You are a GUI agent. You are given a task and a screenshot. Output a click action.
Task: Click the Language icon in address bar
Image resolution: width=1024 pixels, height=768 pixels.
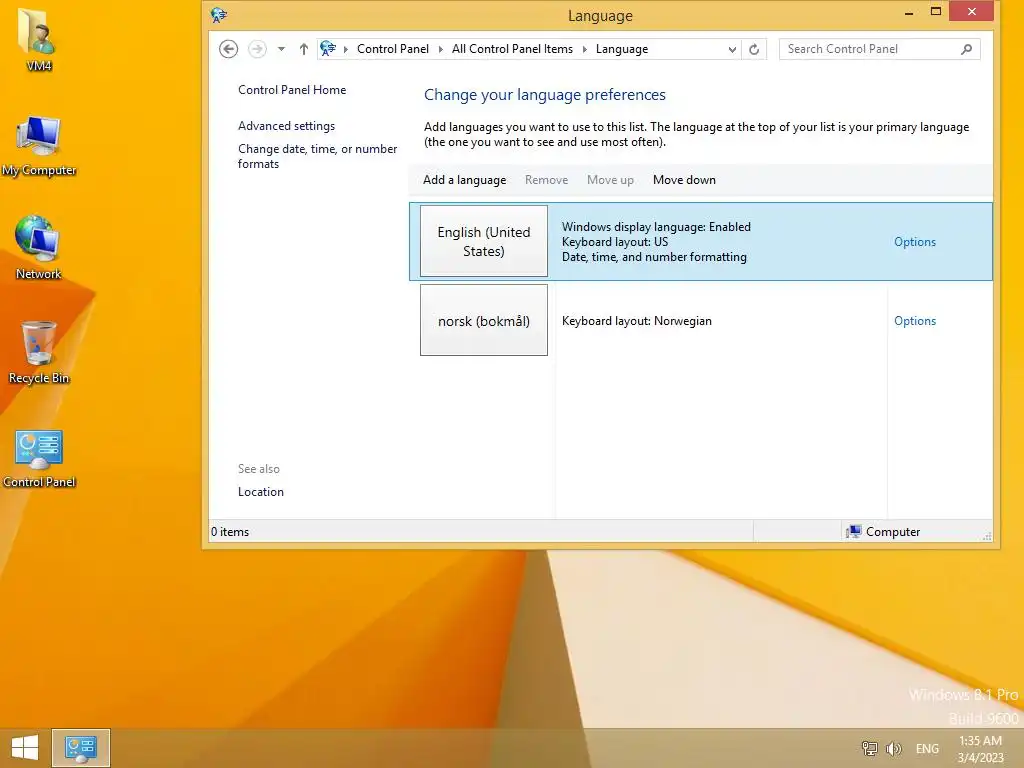pyautogui.click(x=328, y=48)
